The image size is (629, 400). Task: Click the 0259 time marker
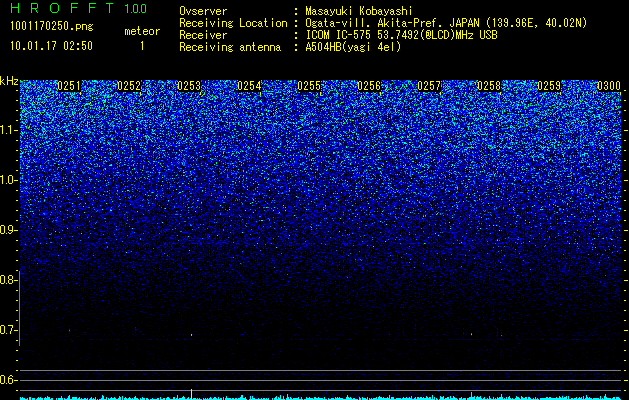549,86
